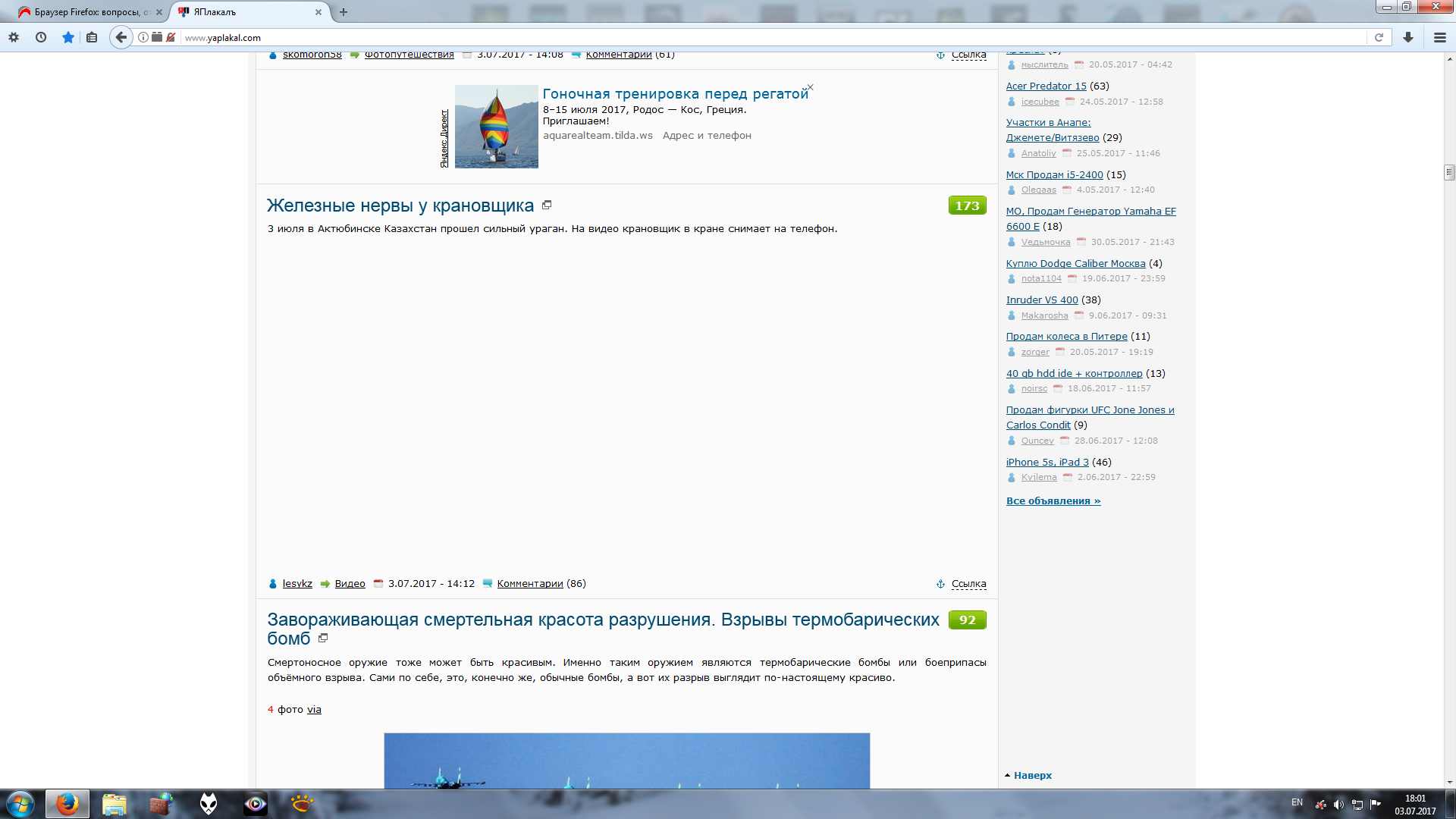Click the green 173 rating badge
Screen dimensions: 1456x819
point(966,206)
